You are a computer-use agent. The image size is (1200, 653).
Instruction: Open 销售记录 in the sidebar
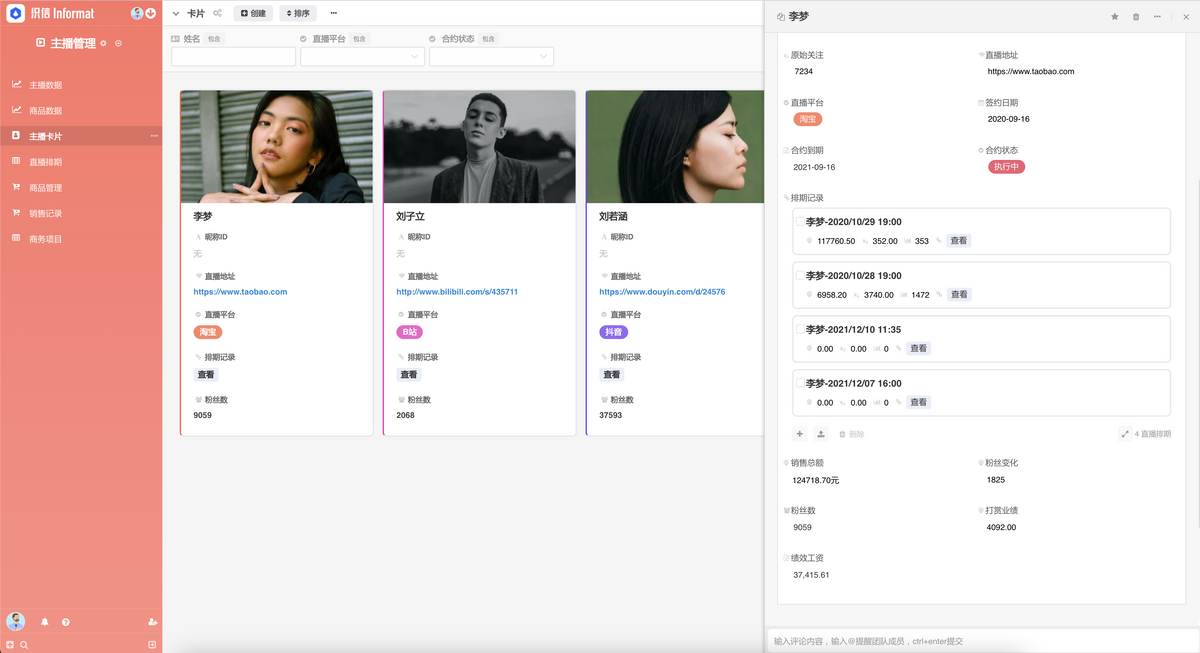tap(81, 213)
